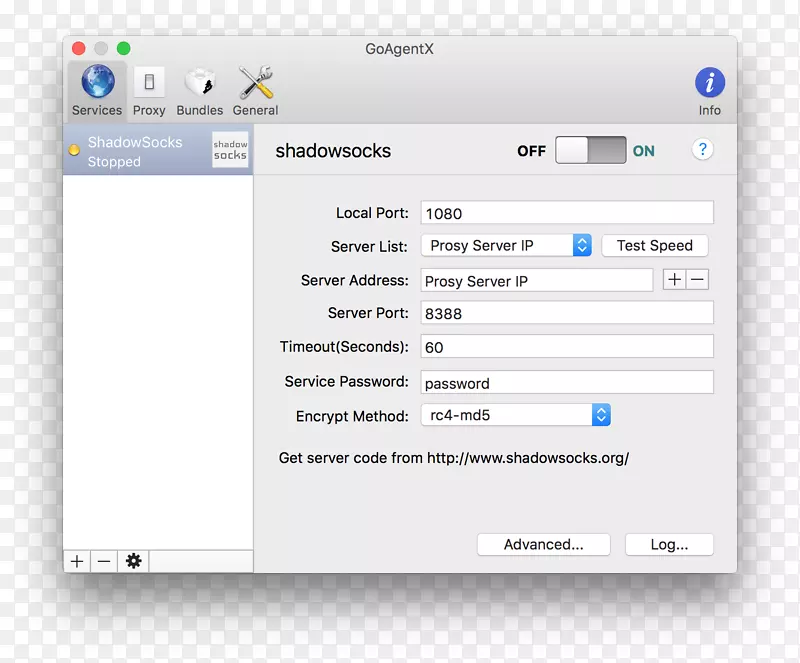The height and width of the screenshot is (663, 800).
Task: Toggle the shadowsocks OFF/ON switch
Action: coord(590,150)
